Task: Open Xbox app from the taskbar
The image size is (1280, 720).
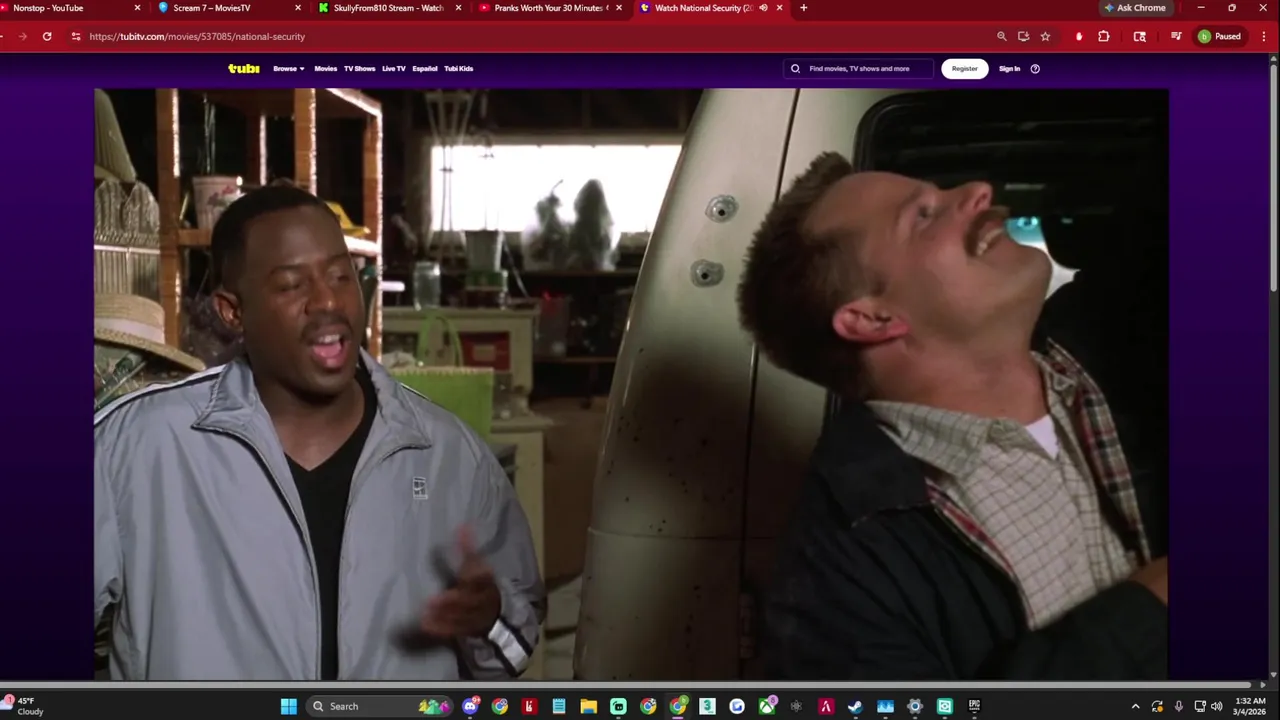Action: [x=767, y=707]
